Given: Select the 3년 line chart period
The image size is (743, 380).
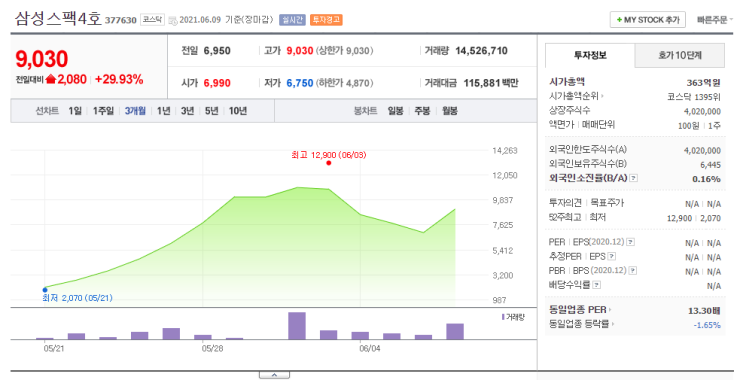Looking at the screenshot, I should (188, 111).
